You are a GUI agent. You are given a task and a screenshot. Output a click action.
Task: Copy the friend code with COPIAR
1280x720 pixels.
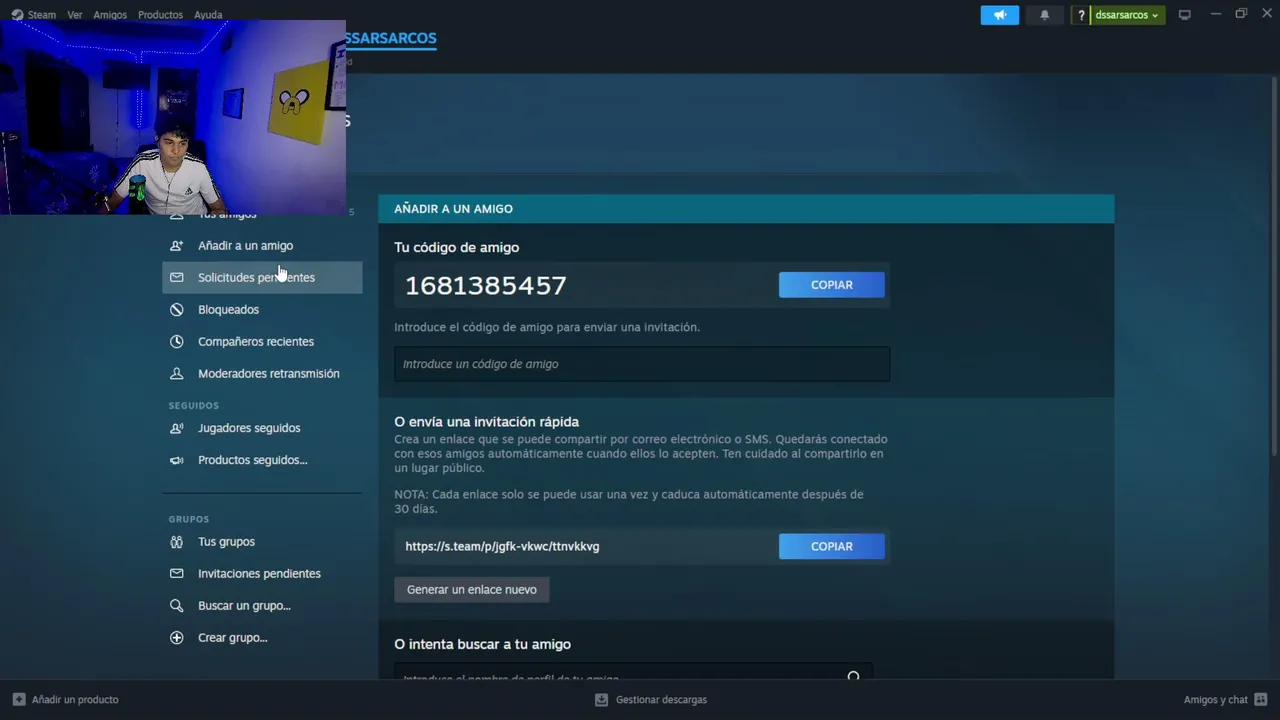tap(831, 285)
